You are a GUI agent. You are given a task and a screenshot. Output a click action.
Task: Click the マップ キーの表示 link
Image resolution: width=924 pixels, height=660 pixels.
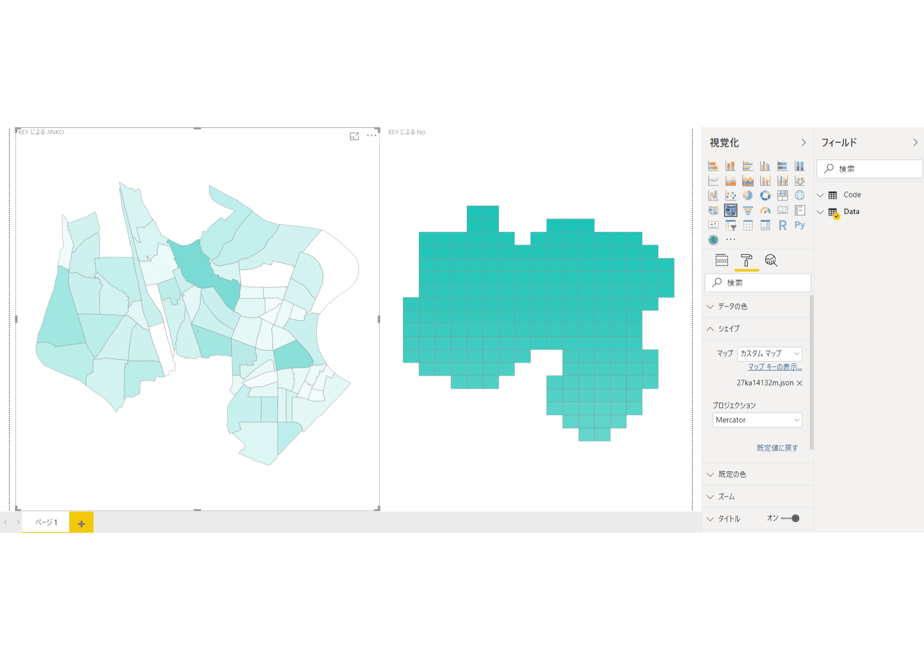pos(775,367)
